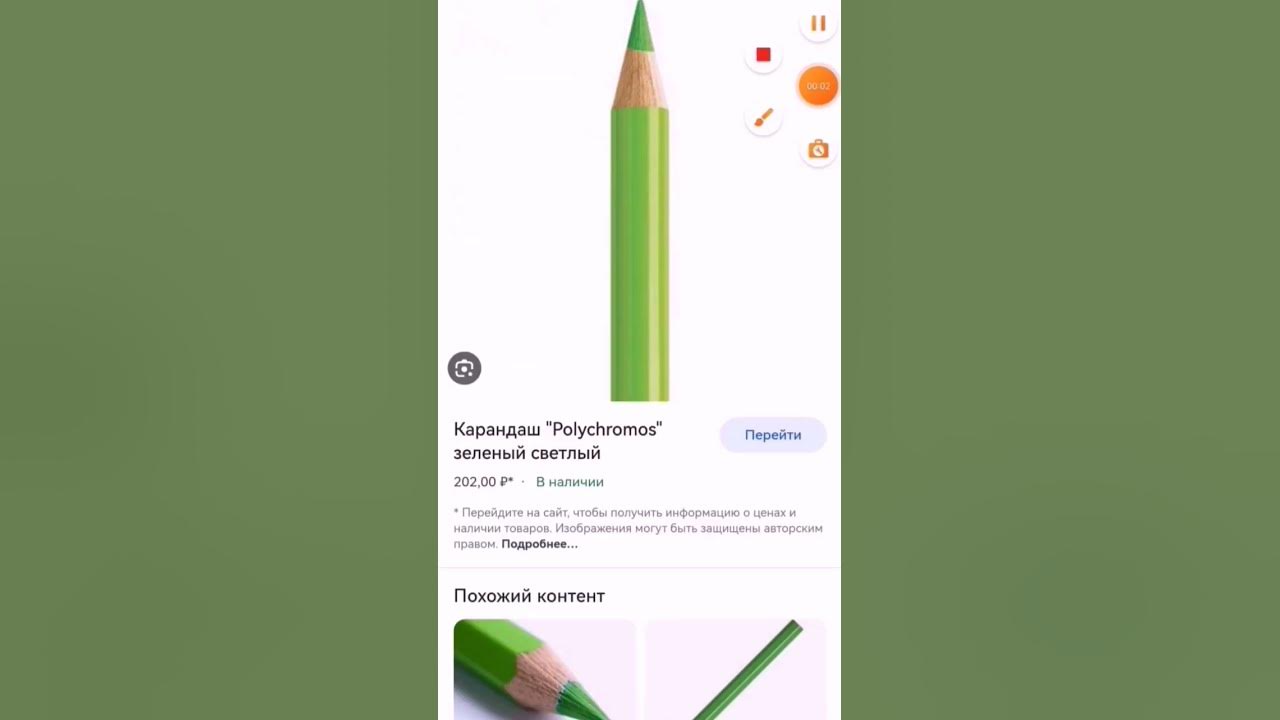The width and height of the screenshot is (1280, 720).
Task: Search the image with the Lens icon
Action: pyautogui.click(x=464, y=368)
